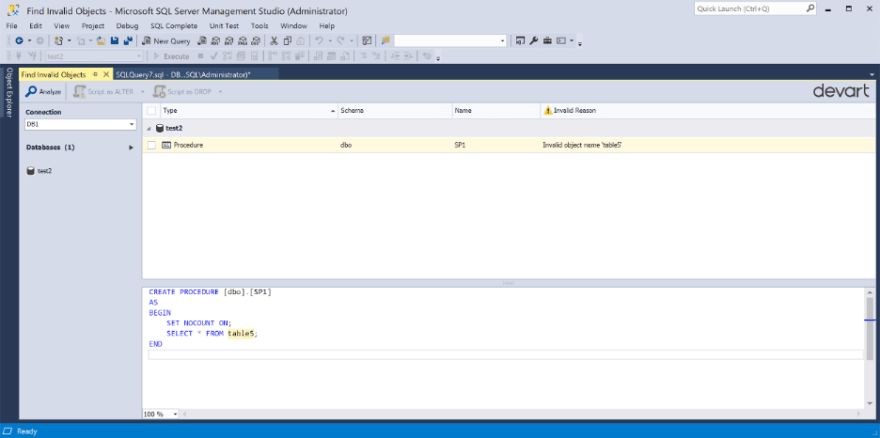
Task: Open the Debug menu
Action: tap(127, 26)
